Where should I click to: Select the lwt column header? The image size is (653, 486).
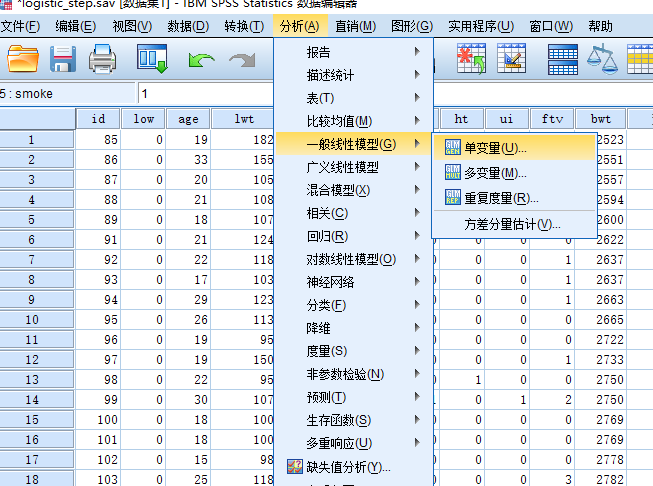click(x=243, y=119)
